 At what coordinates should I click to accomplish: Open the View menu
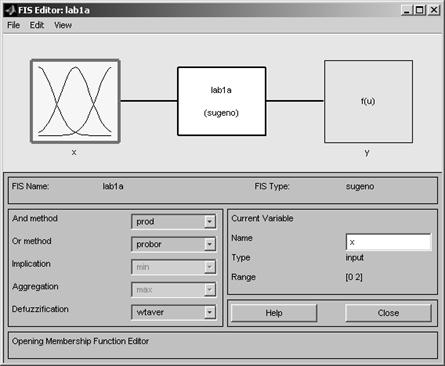tap(63, 25)
